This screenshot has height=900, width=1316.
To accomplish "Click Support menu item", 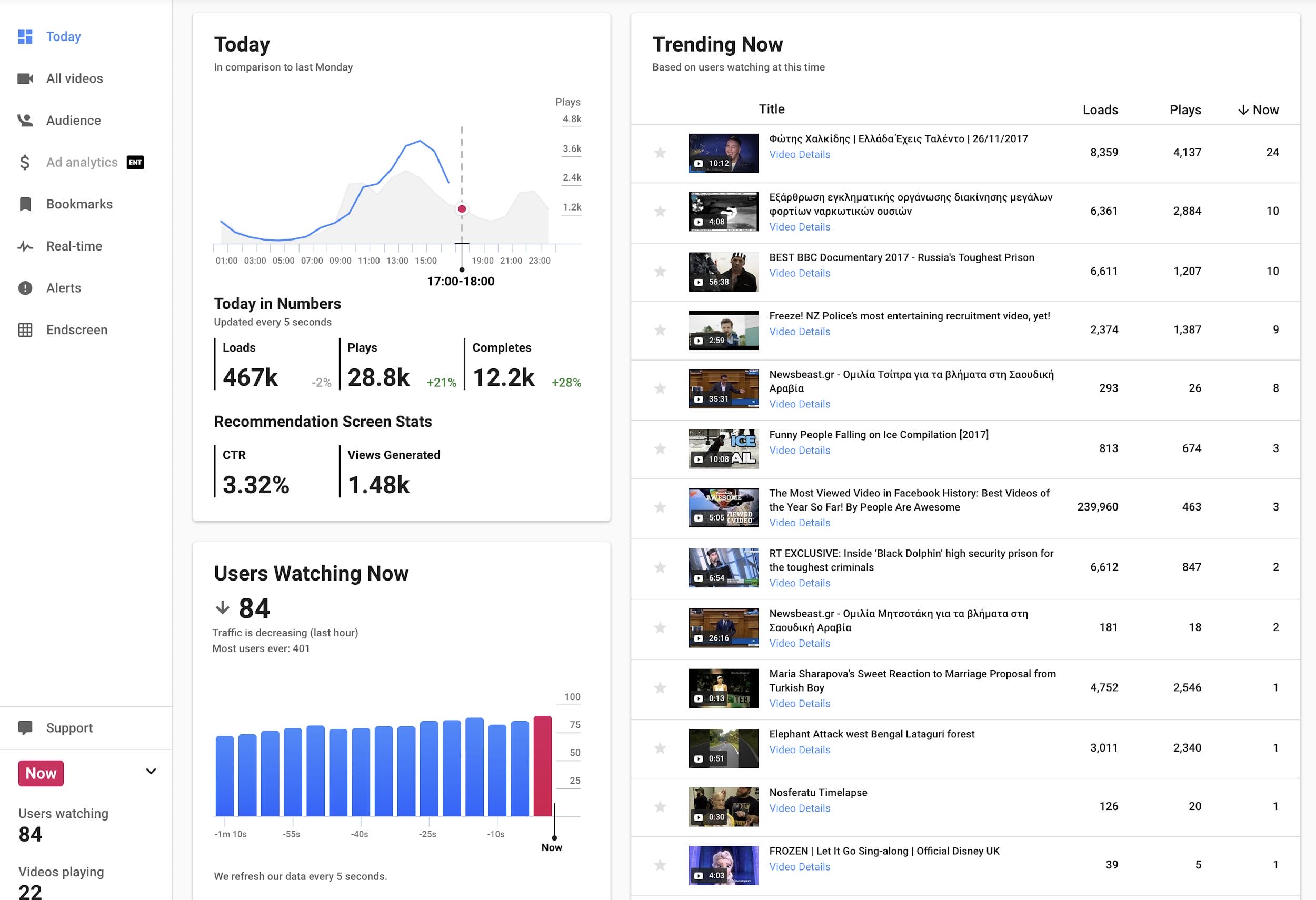I will (x=69, y=727).
